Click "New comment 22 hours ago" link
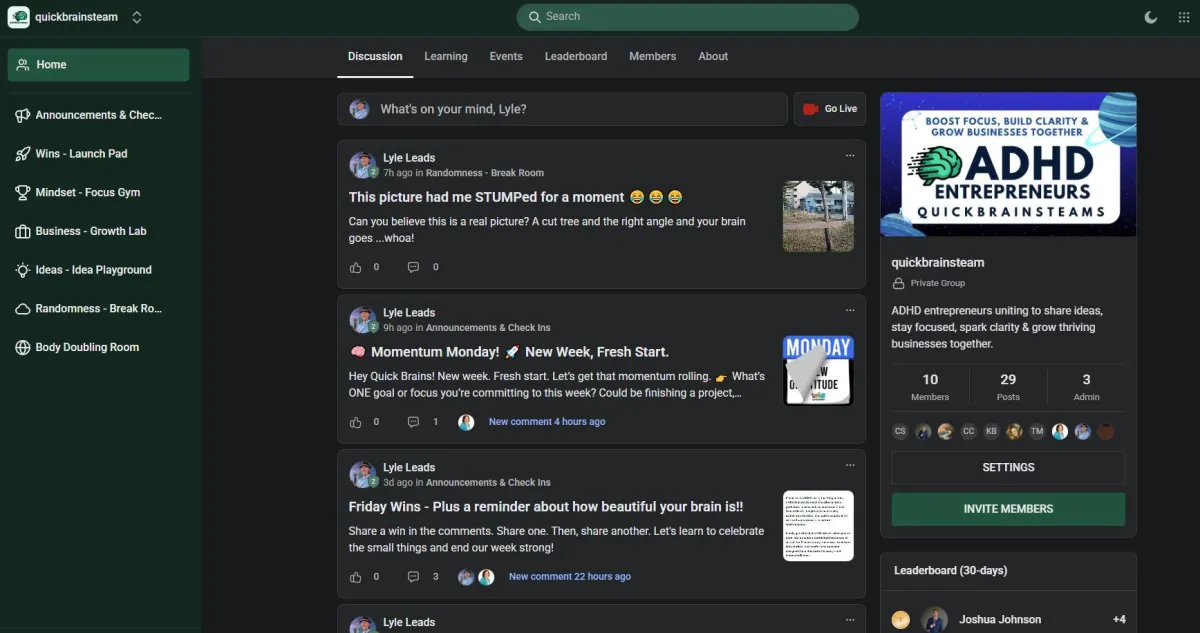Screen dimensions: 1200x633 tap(570, 577)
